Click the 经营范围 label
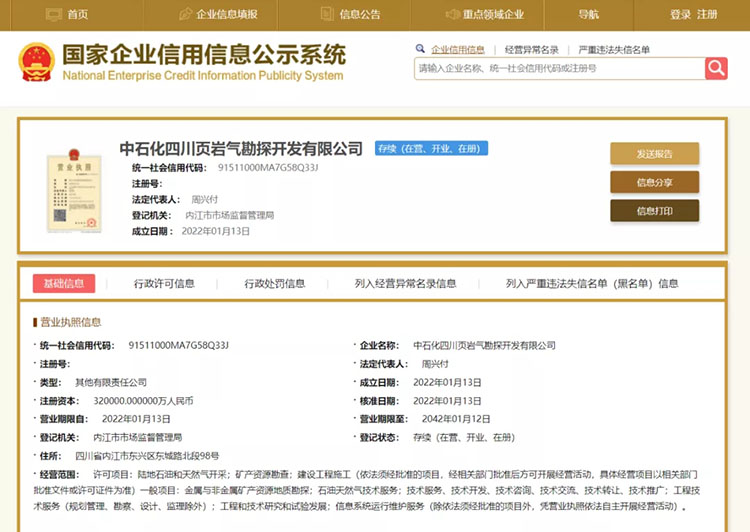Viewport: 750px width, 532px height. pos(59,475)
